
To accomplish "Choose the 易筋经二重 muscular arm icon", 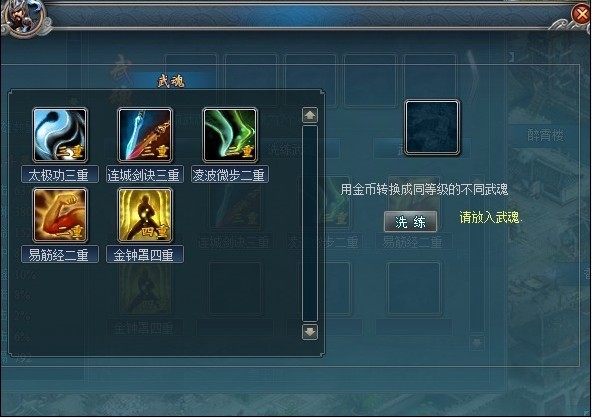I will (60, 215).
